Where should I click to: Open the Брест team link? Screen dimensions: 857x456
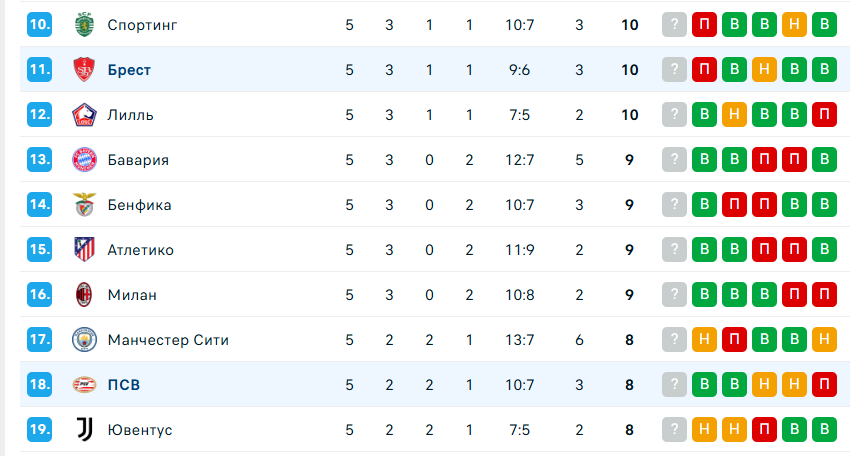[129, 70]
